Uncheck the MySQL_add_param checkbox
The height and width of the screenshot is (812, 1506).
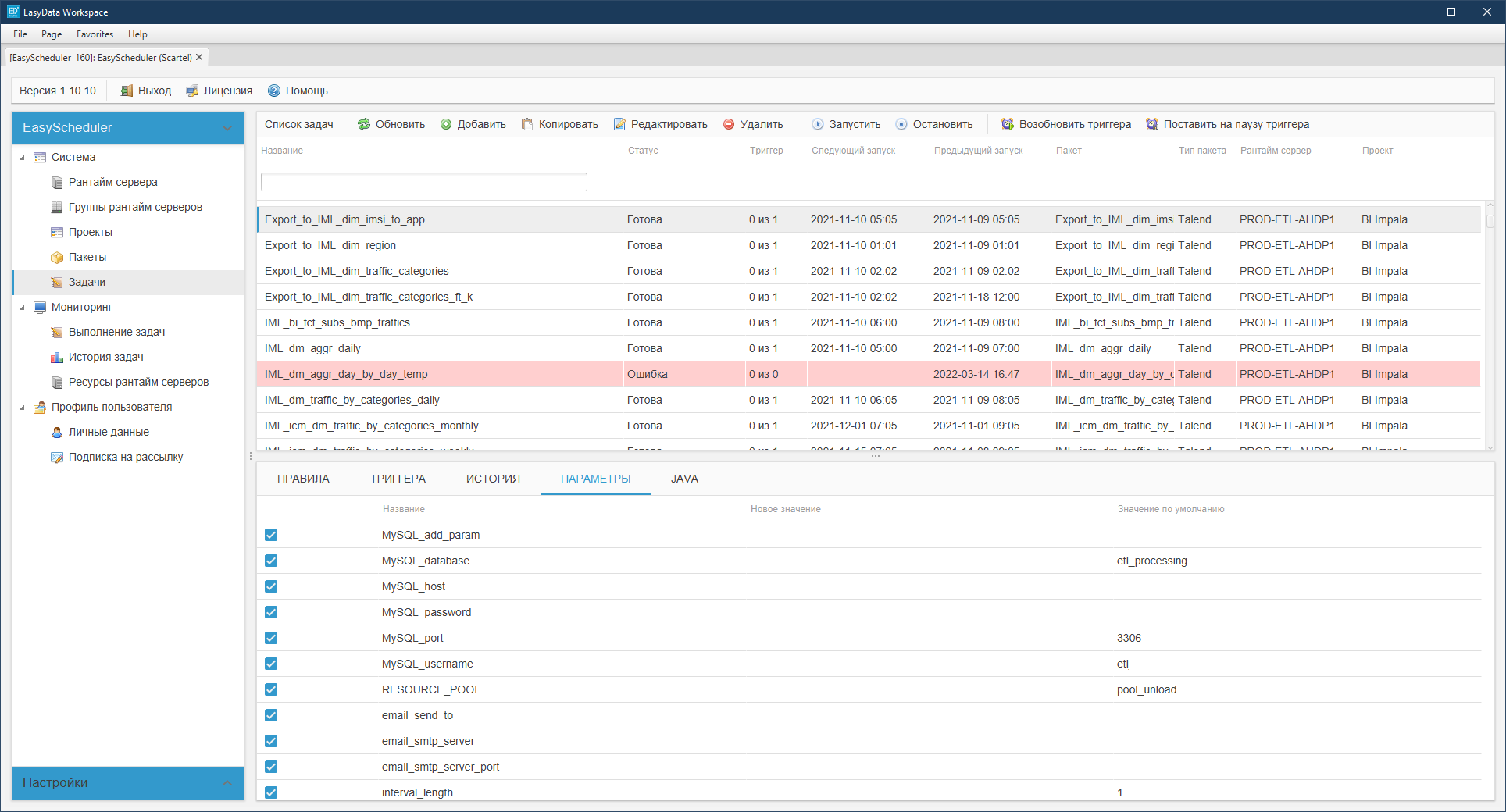tap(271, 535)
